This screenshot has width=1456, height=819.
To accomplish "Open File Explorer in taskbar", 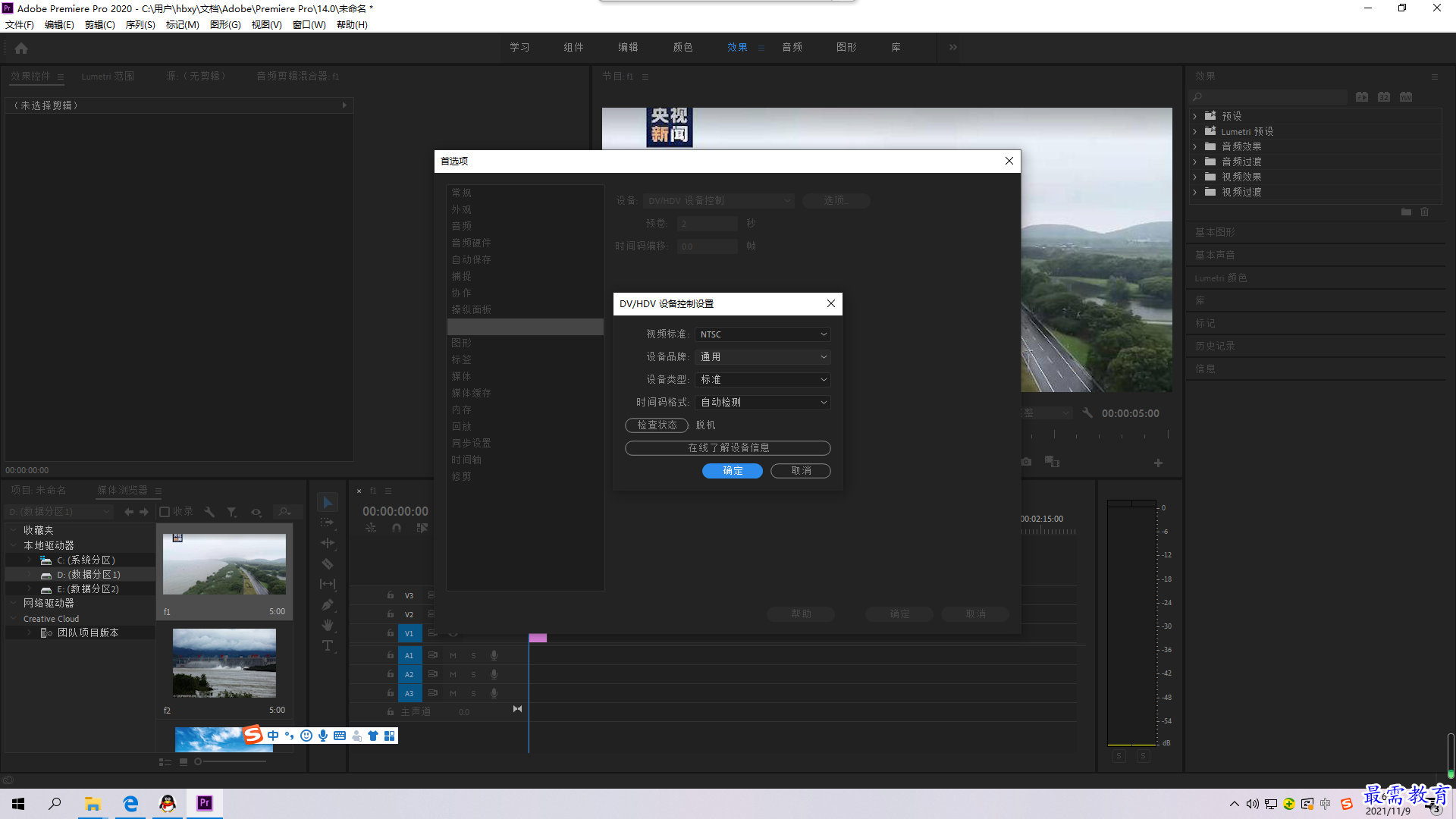I will coord(93,803).
